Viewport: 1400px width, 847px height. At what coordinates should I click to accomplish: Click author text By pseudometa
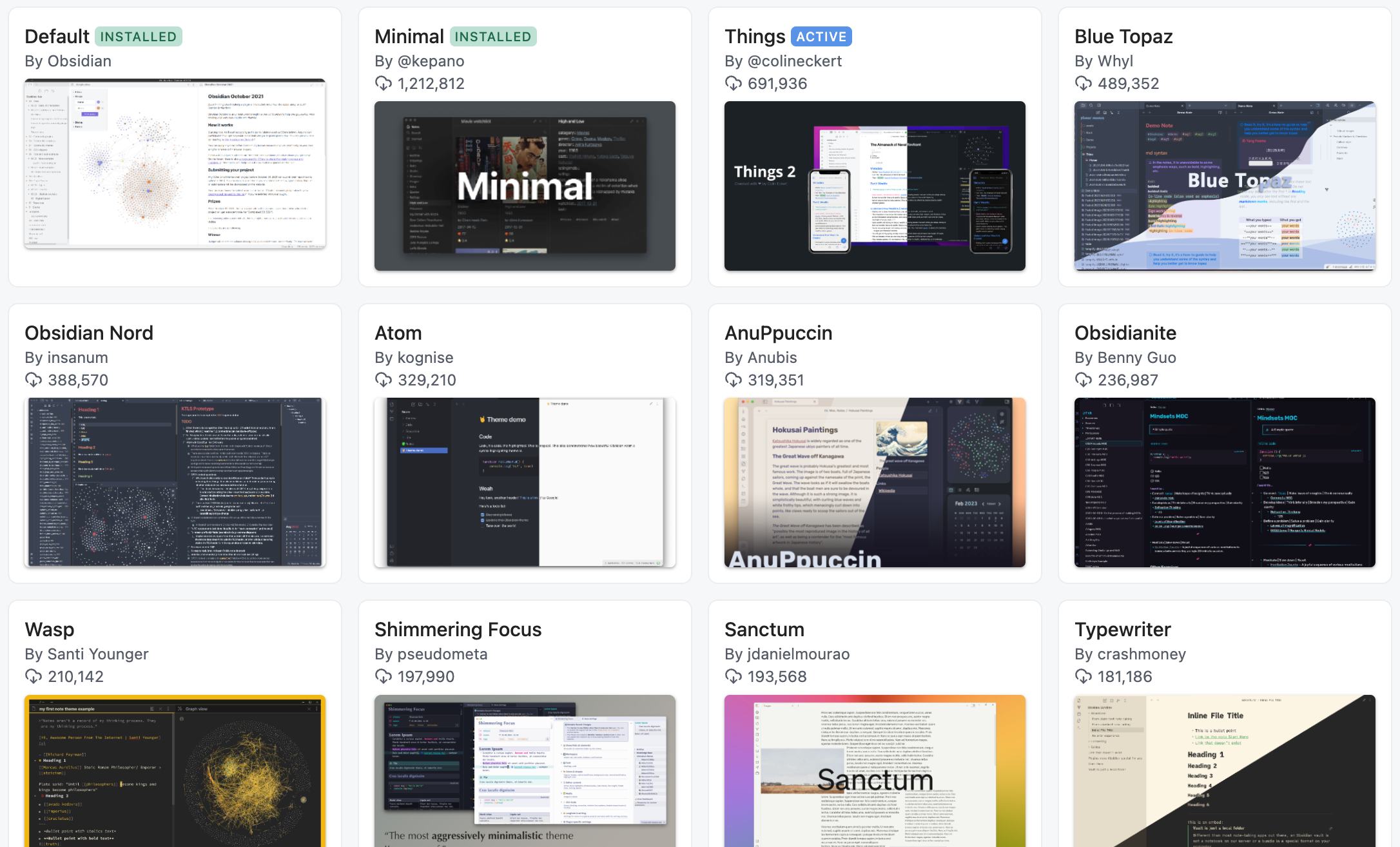click(x=431, y=654)
